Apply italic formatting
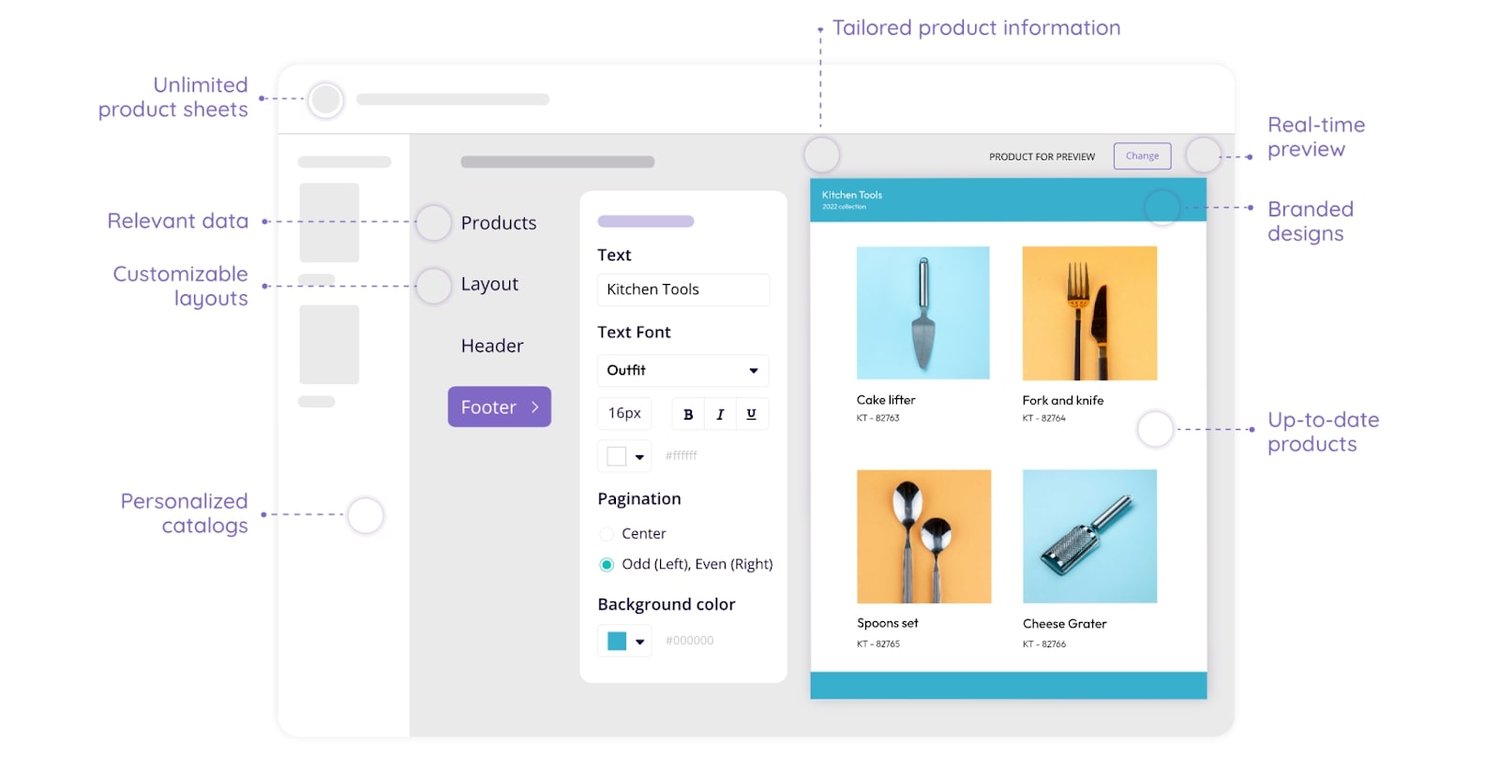 click(720, 413)
